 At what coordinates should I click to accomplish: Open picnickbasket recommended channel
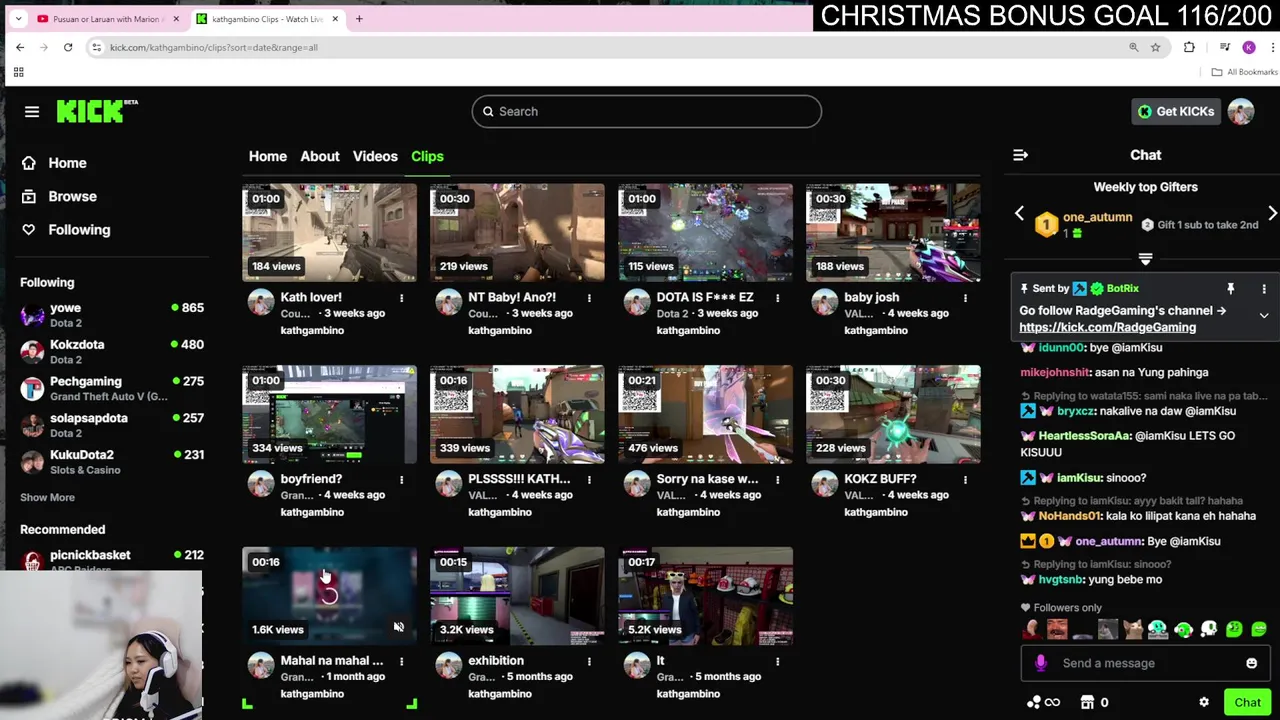[x=112, y=560]
